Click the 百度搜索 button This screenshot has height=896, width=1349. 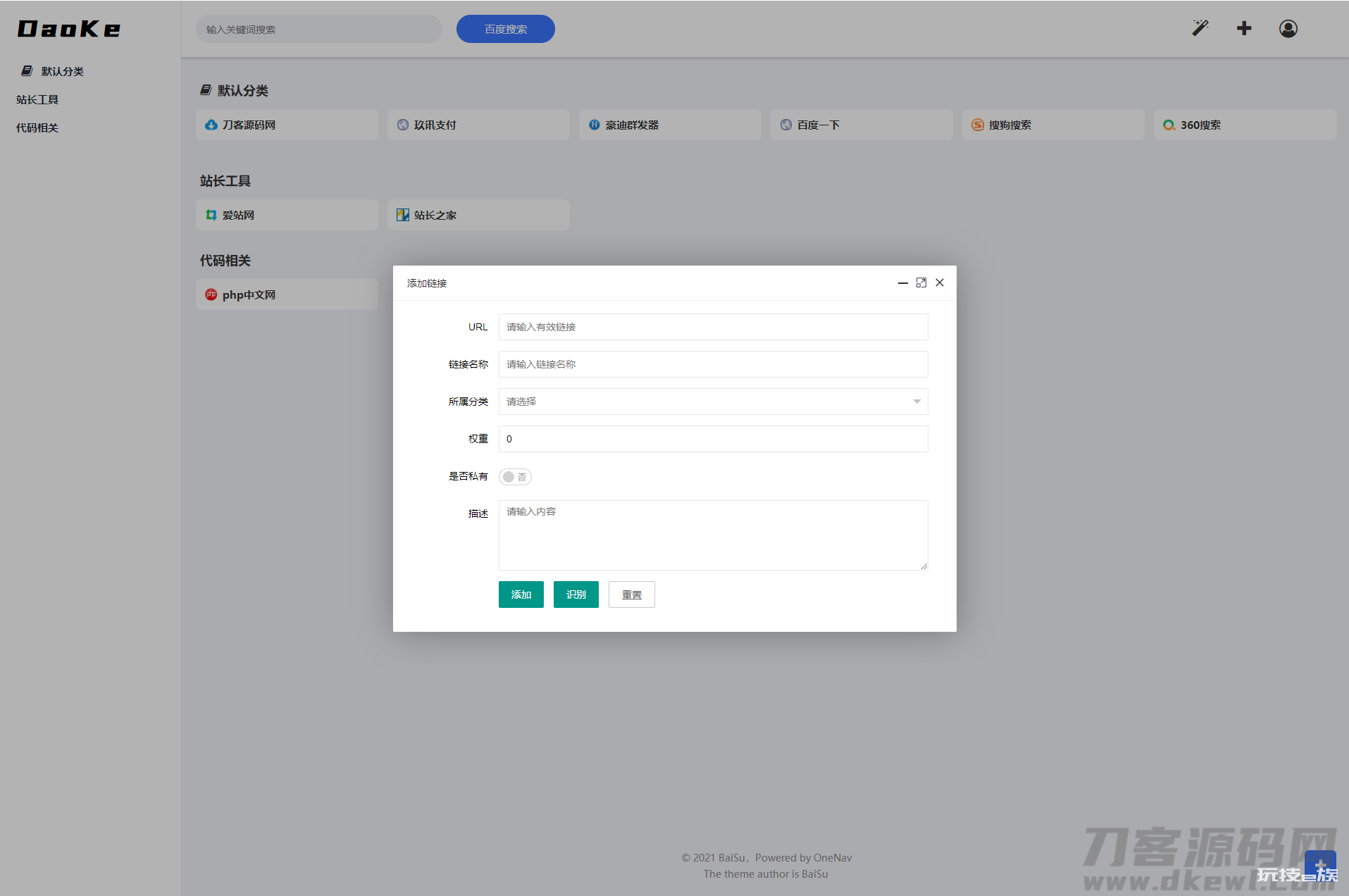tap(506, 29)
